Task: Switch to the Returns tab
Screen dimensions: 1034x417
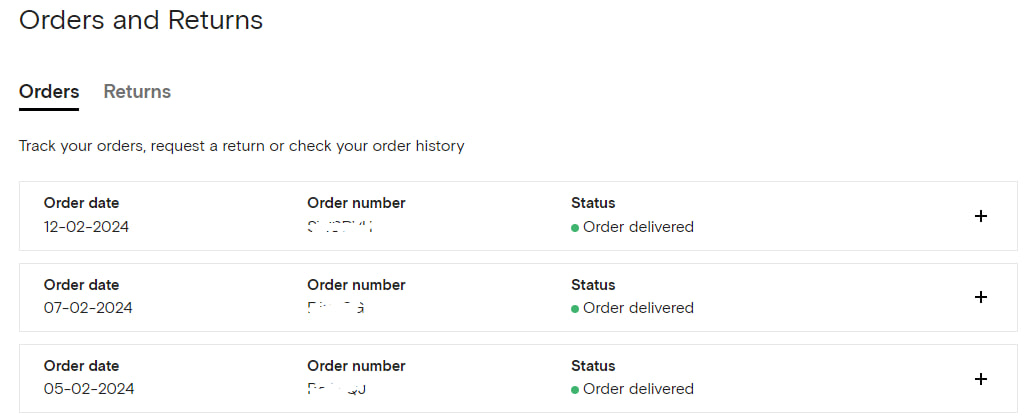Action: pyautogui.click(x=137, y=92)
